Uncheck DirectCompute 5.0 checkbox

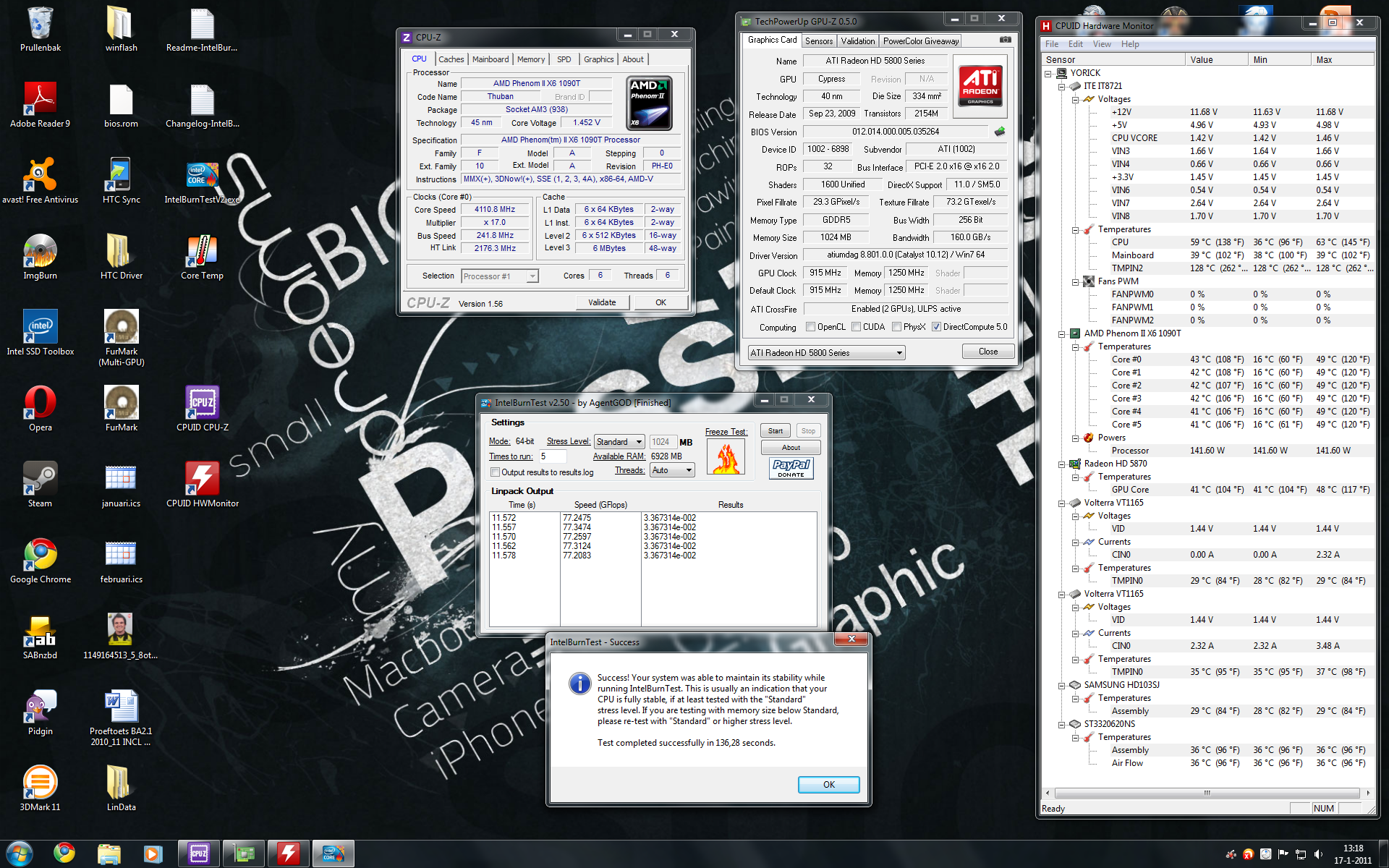(x=937, y=327)
